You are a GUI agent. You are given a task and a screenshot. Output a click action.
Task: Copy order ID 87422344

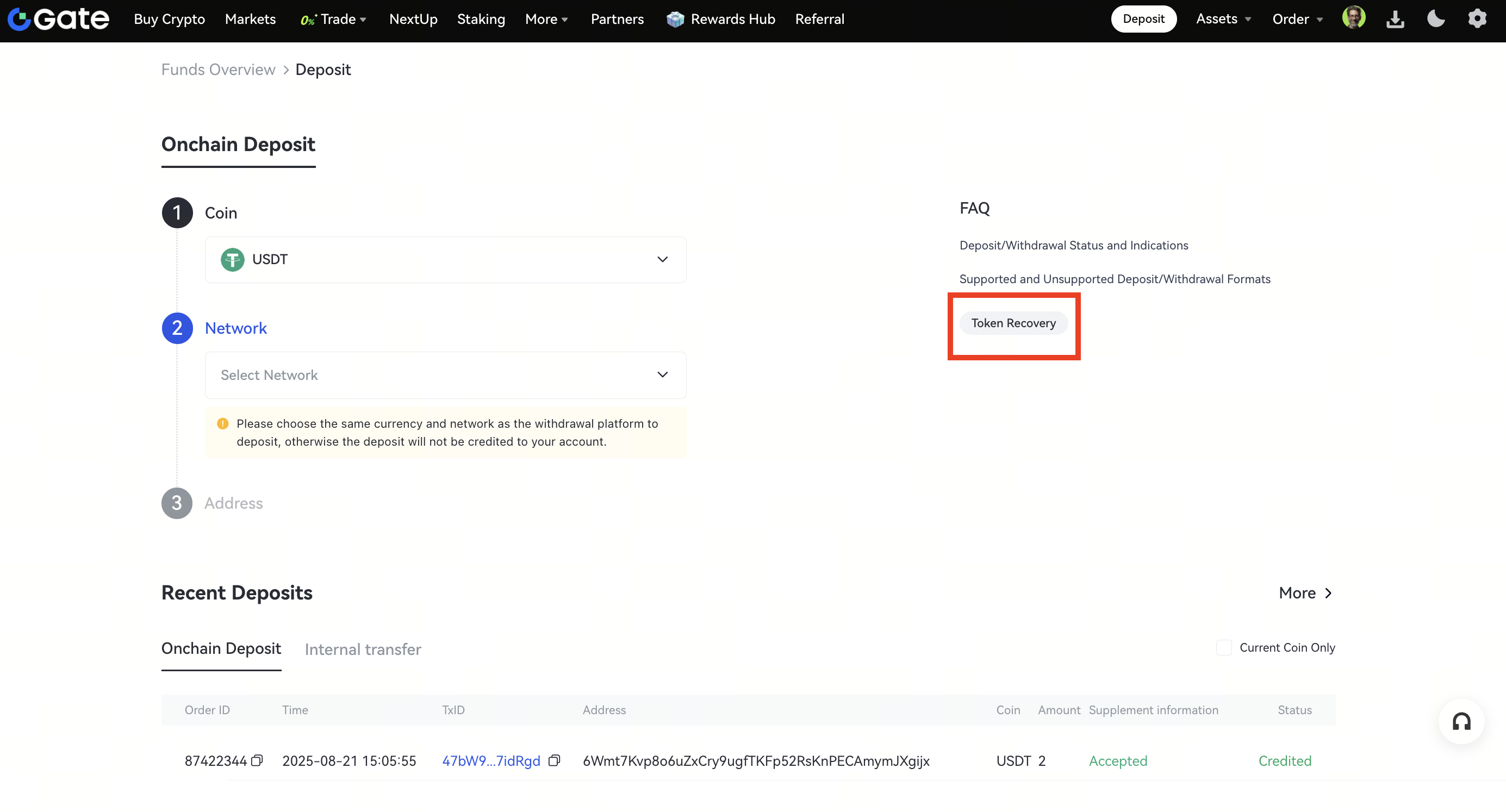coord(257,760)
